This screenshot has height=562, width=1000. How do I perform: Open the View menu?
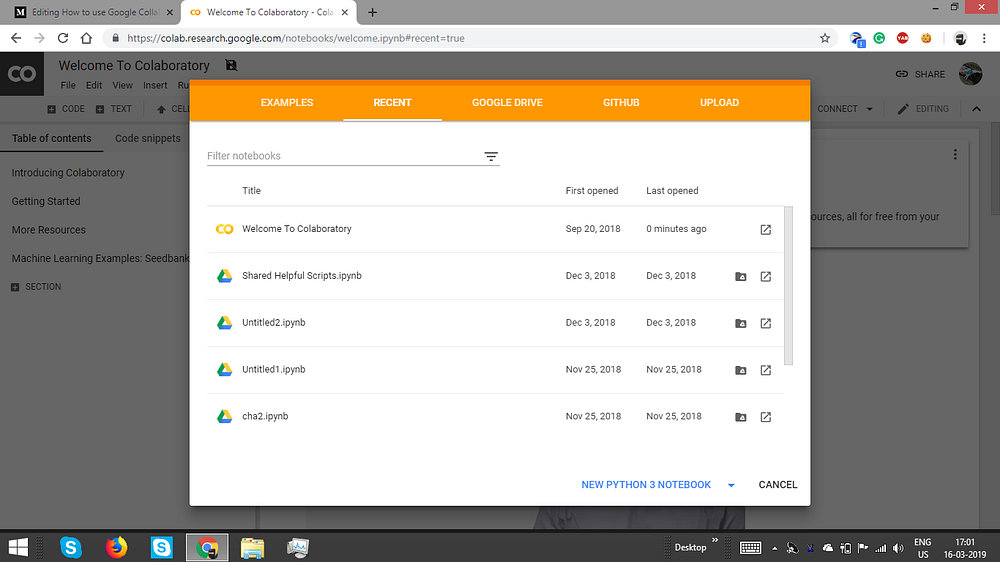point(122,85)
